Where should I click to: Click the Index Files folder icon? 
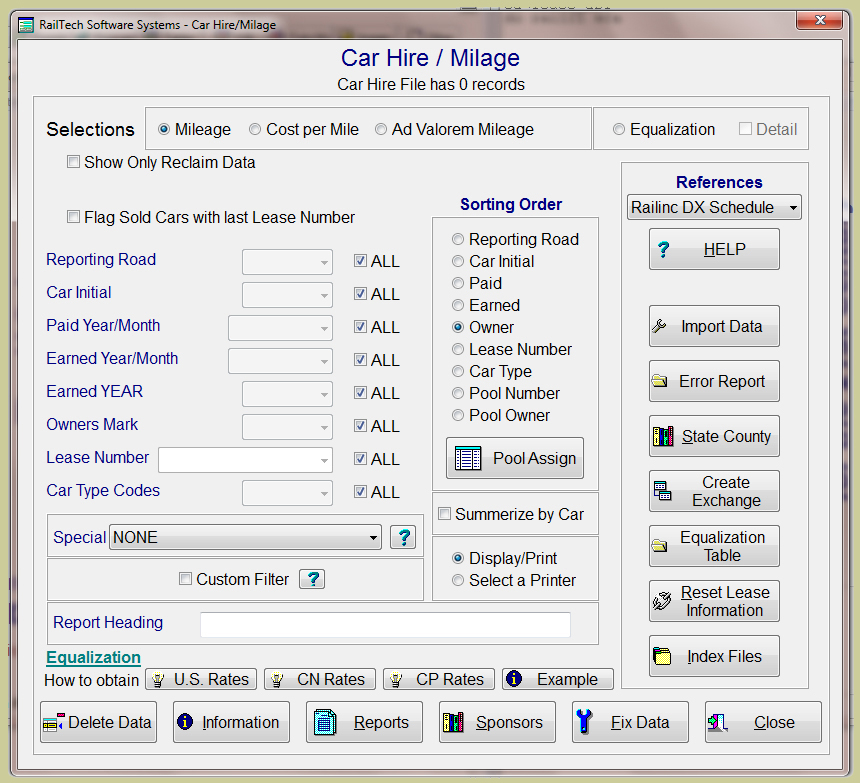click(x=662, y=656)
